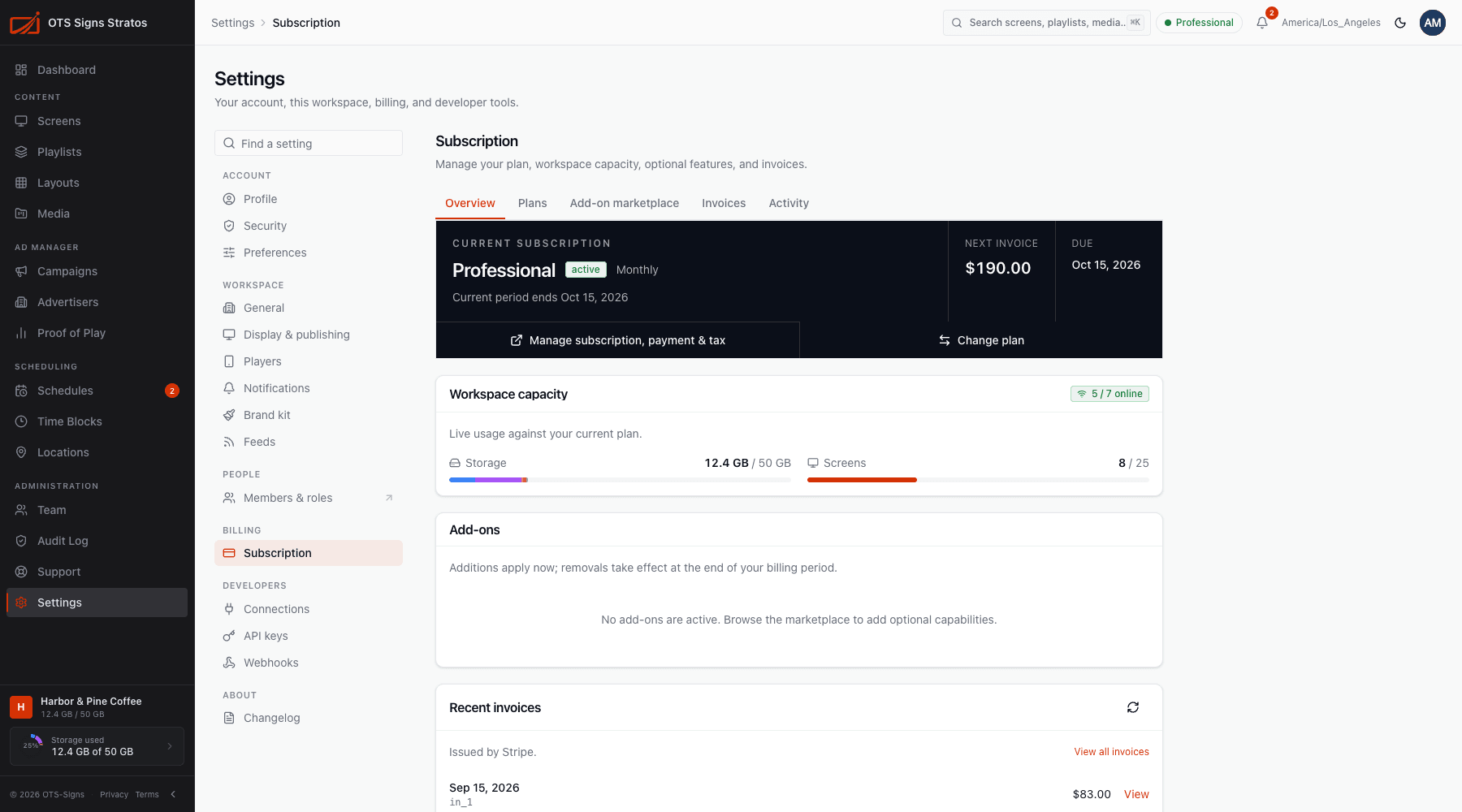Toggle dark mode with the moon icon
1462x812 pixels.
(x=1400, y=23)
